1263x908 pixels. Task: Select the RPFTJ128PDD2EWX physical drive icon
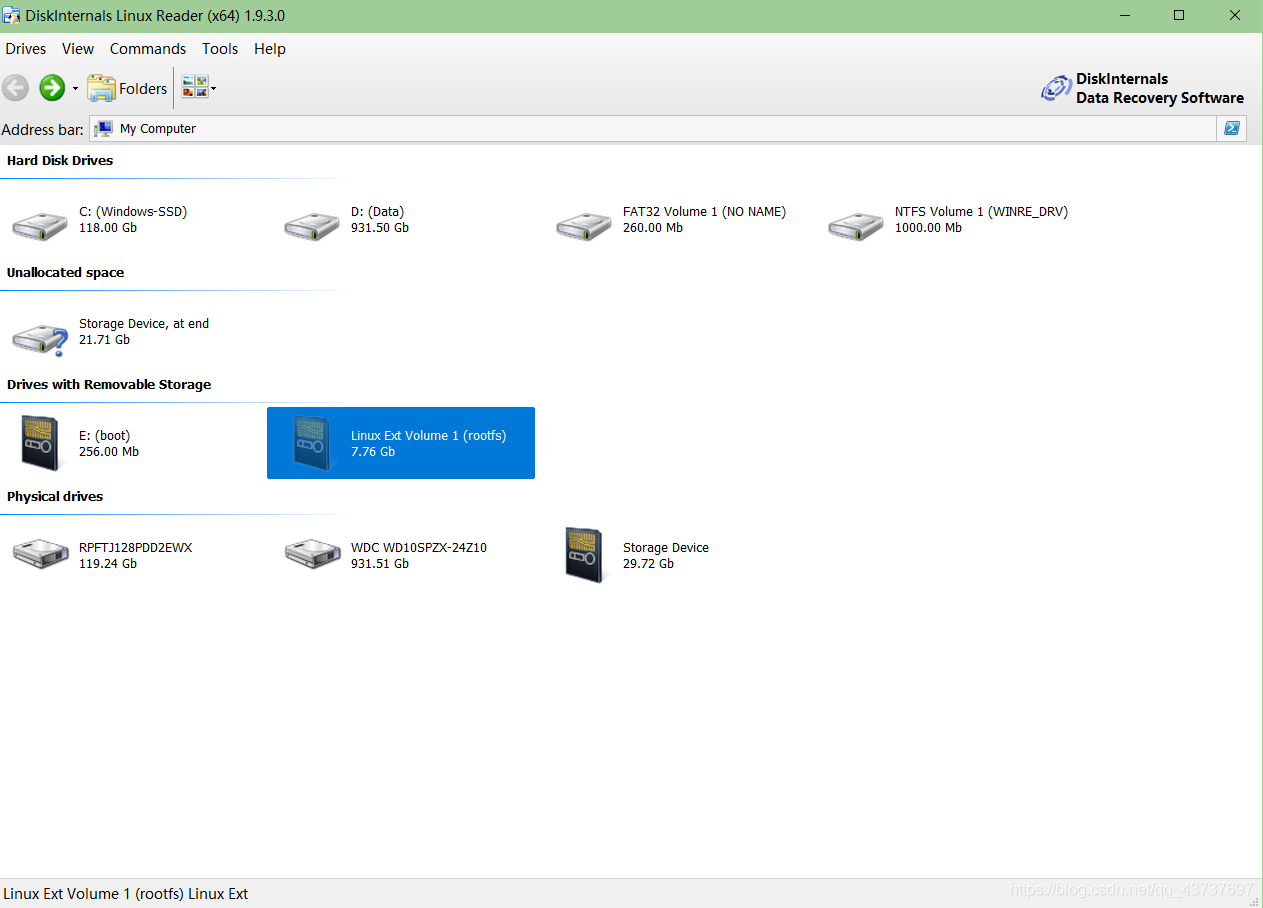click(x=40, y=553)
